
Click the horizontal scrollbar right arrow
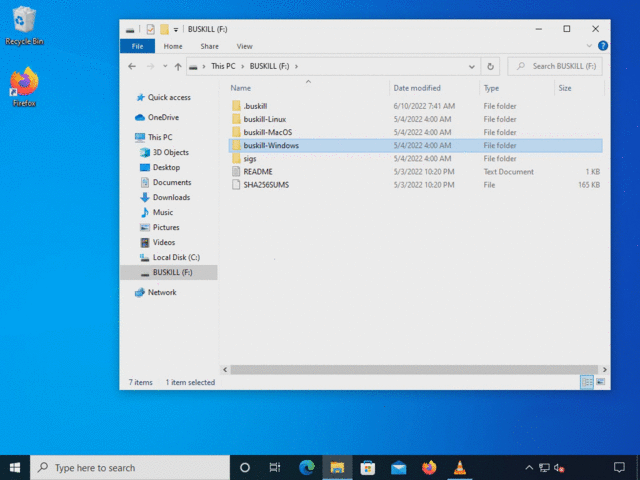[x=604, y=369]
